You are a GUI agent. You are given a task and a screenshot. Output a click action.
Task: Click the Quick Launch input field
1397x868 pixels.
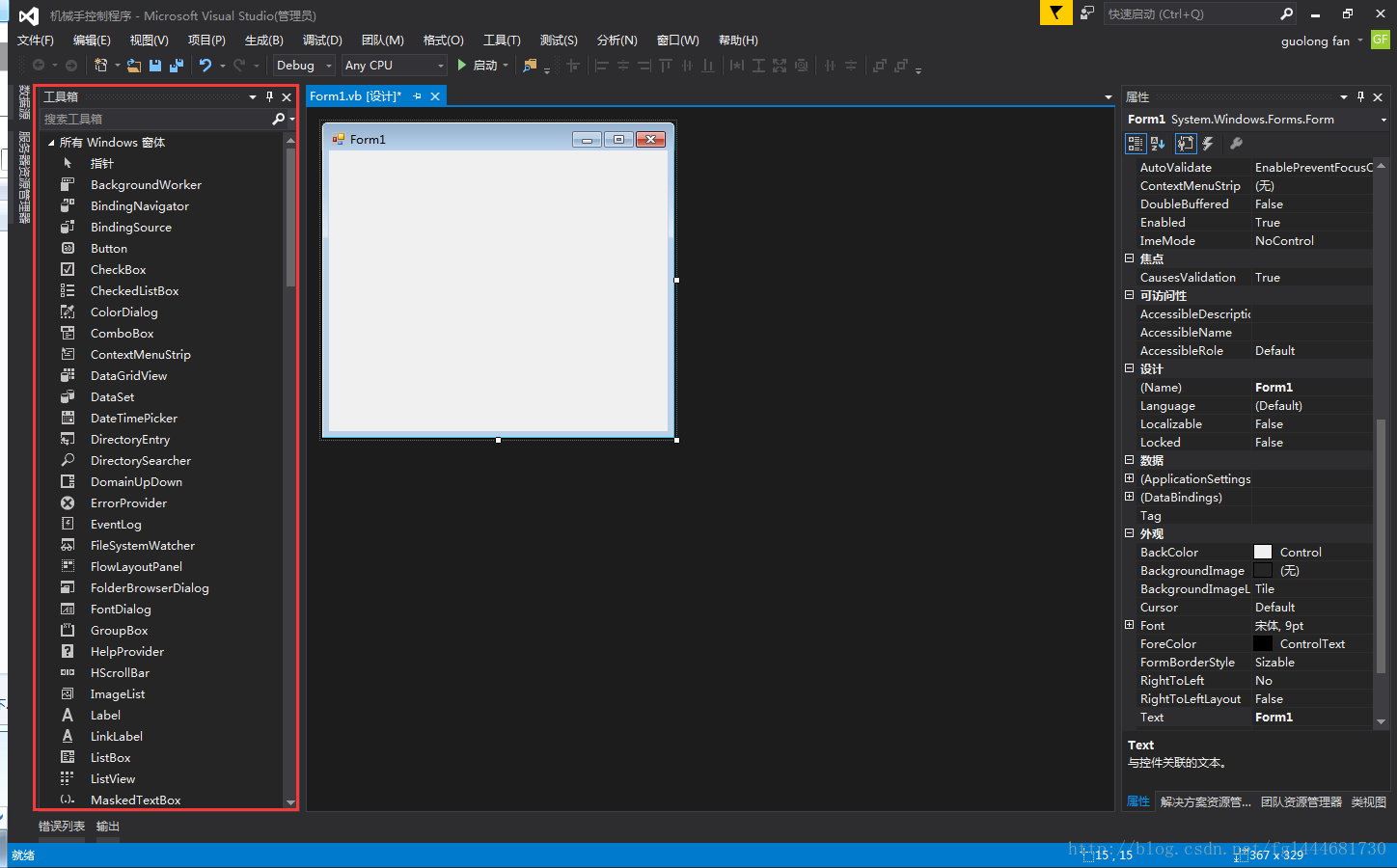coord(1190,14)
